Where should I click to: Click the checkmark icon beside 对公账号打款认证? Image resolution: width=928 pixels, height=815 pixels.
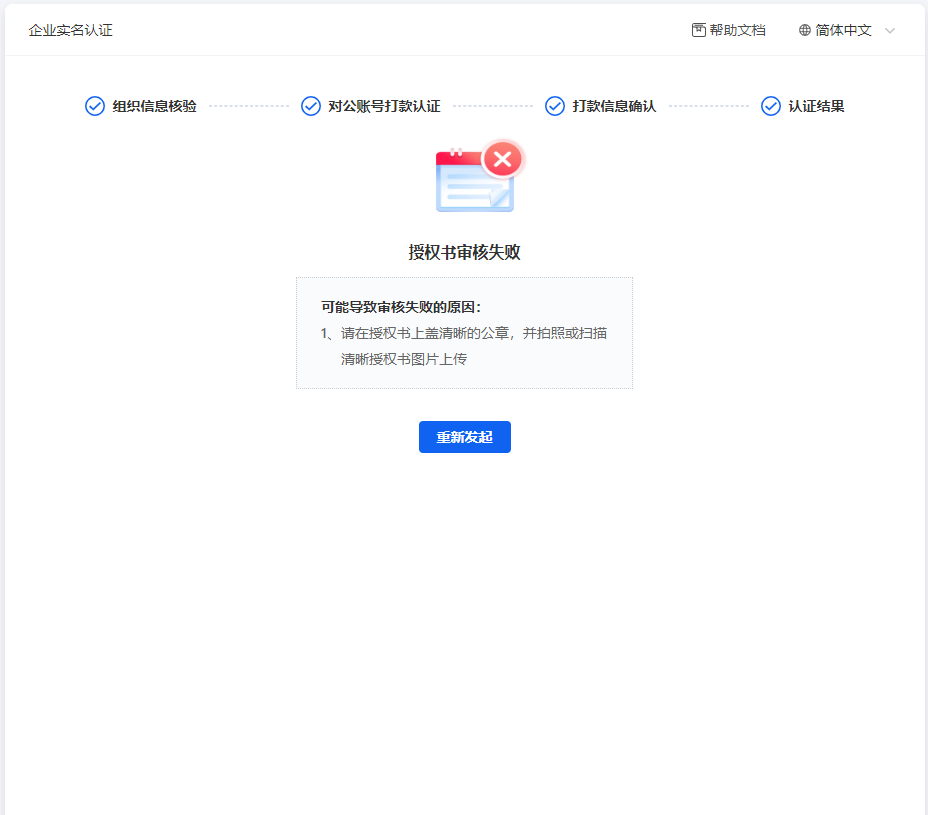[x=311, y=106]
